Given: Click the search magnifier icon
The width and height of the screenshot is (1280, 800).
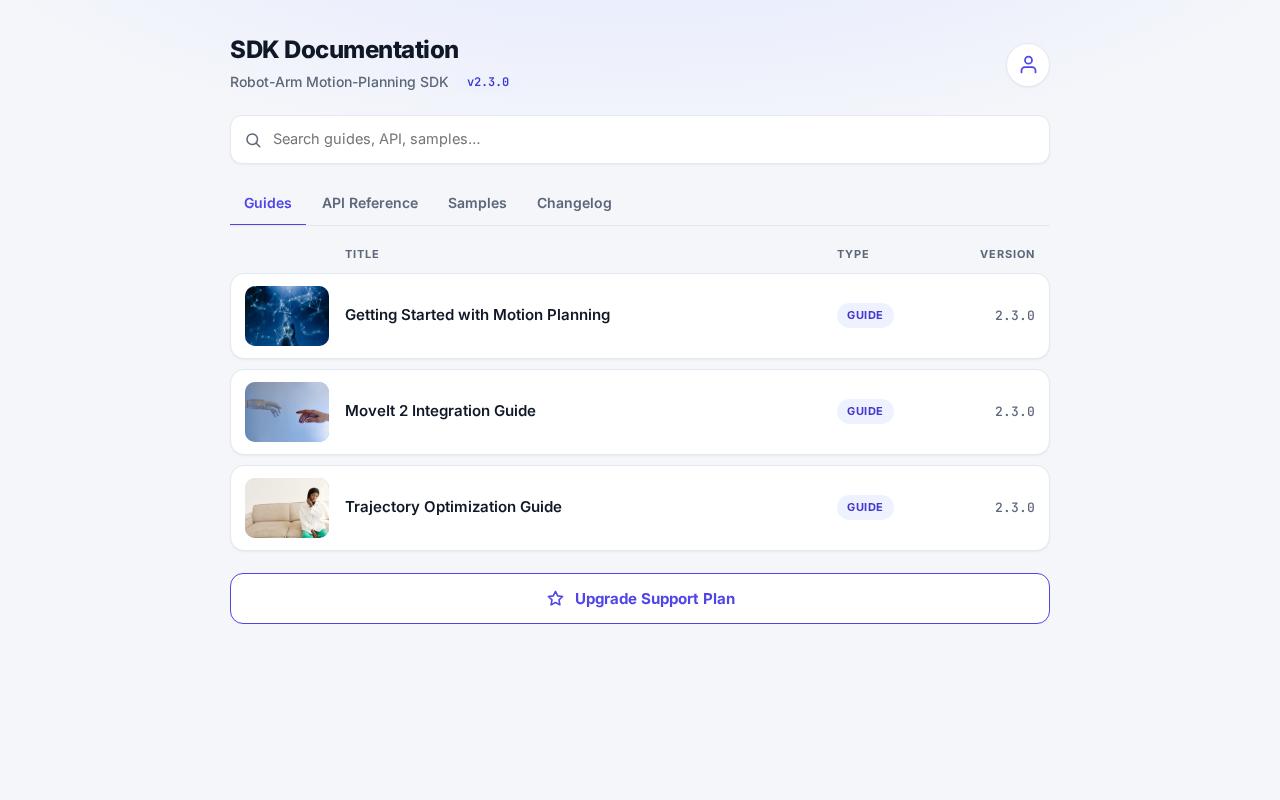Looking at the screenshot, I should [x=254, y=140].
